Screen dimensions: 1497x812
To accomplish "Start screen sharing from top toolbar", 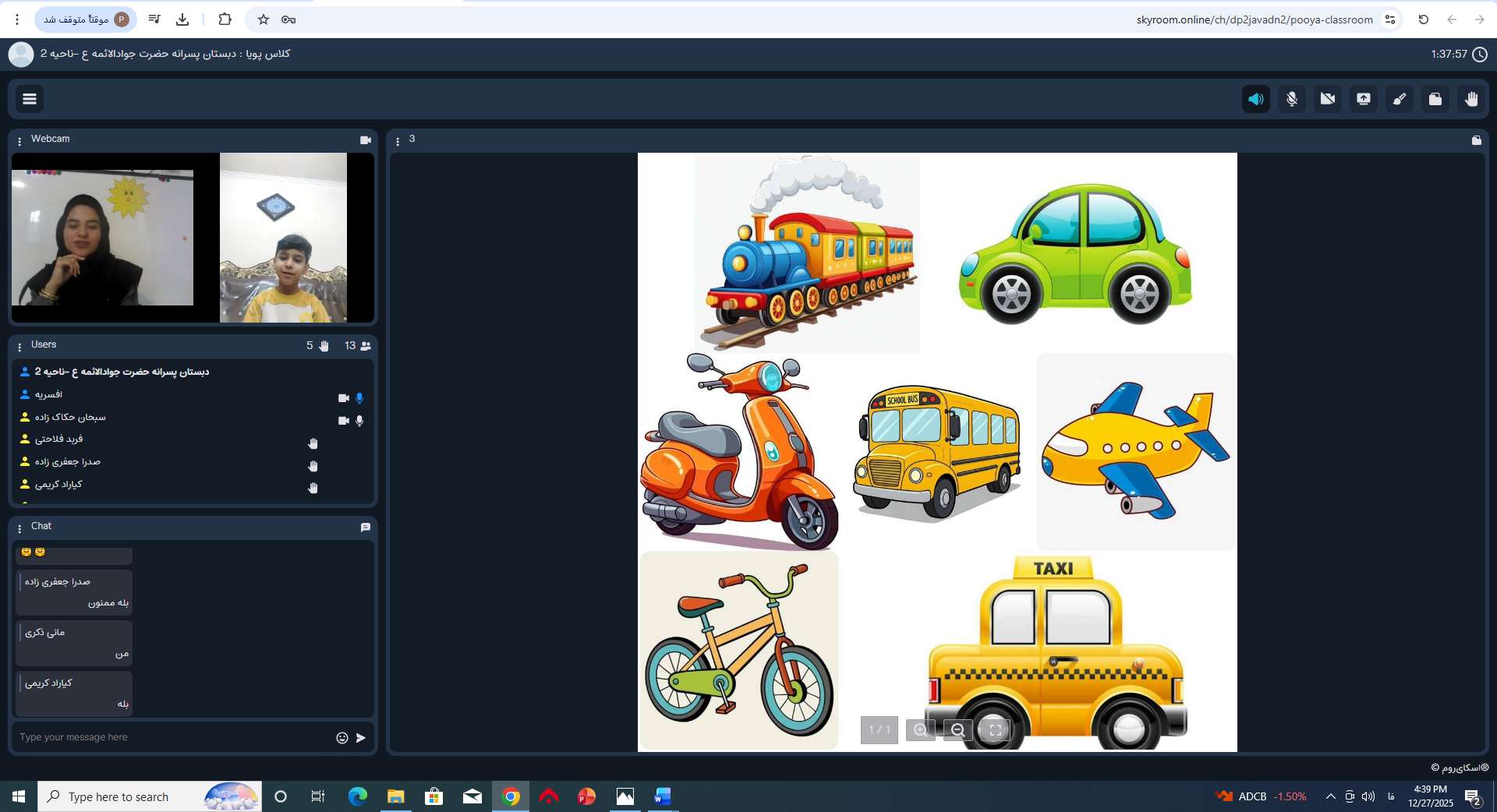I will coord(1364,99).
